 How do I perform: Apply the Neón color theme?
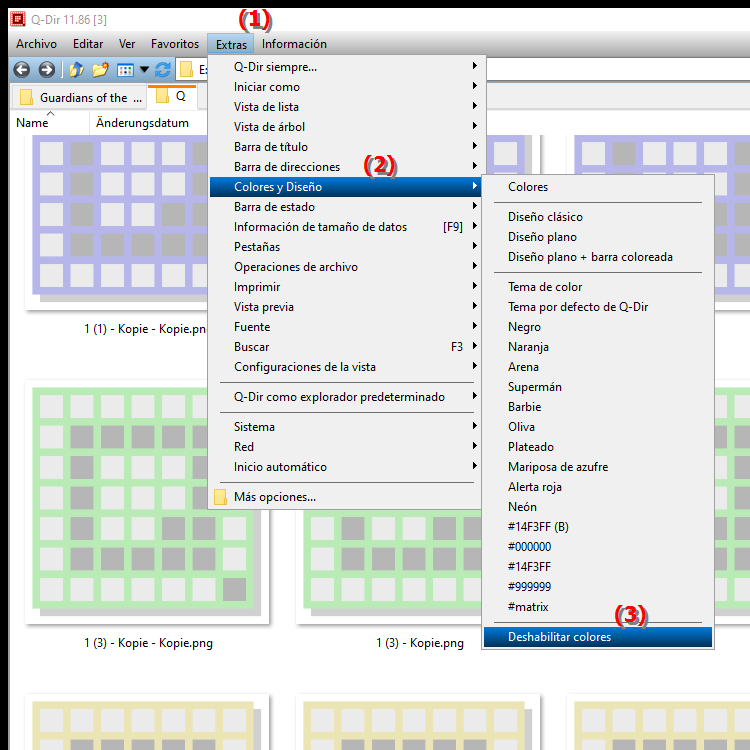tap(598, 507)
